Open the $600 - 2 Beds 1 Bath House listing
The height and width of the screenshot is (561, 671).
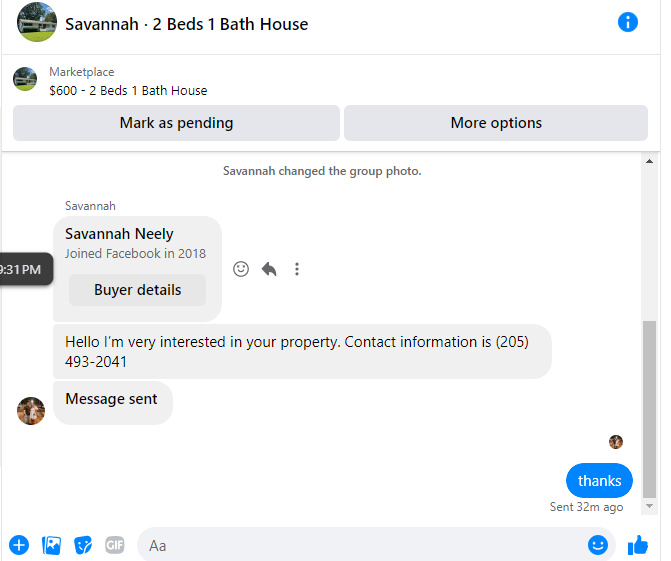point(128,90)
